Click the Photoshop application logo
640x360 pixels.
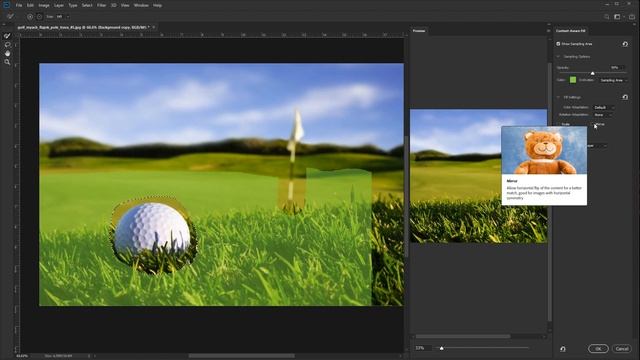[x=6, y=5]
